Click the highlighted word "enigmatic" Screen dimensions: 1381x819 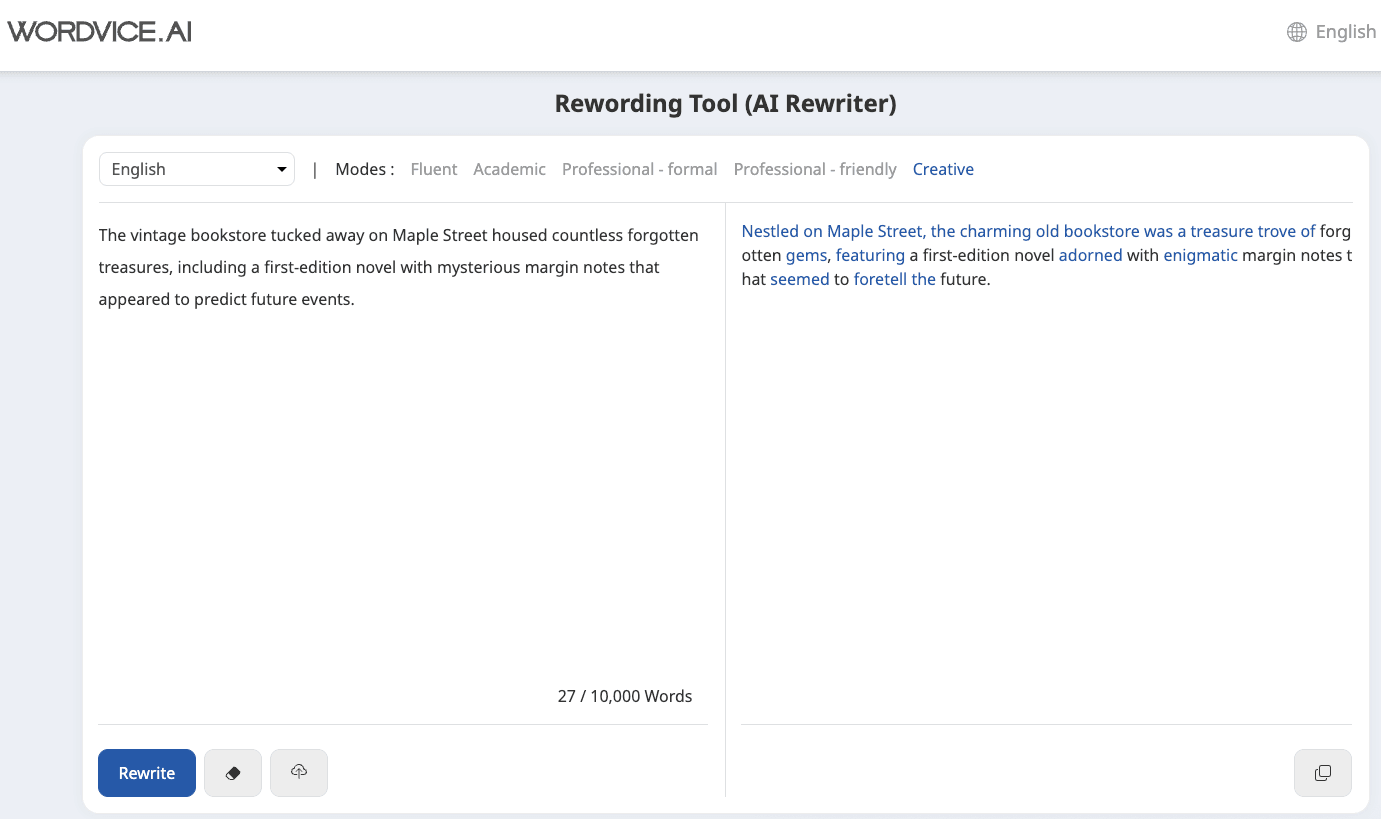[1200, 255]
